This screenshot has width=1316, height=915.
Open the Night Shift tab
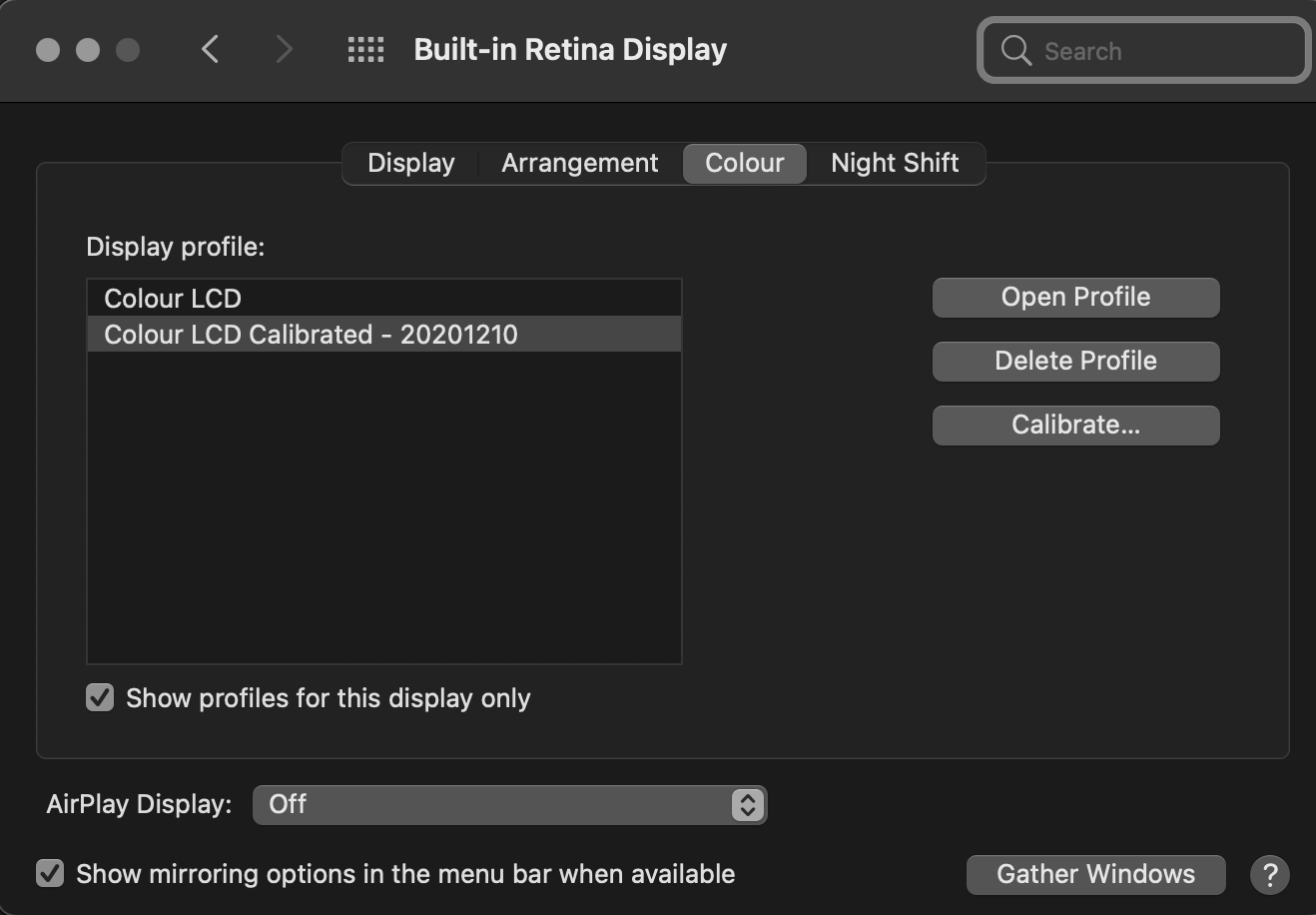click(895, 163)
